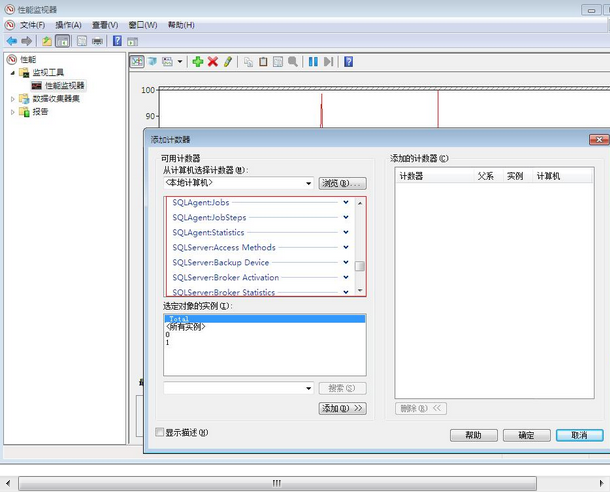Click the green plus add counter icon
614x493 pixels.
[198, 61]
